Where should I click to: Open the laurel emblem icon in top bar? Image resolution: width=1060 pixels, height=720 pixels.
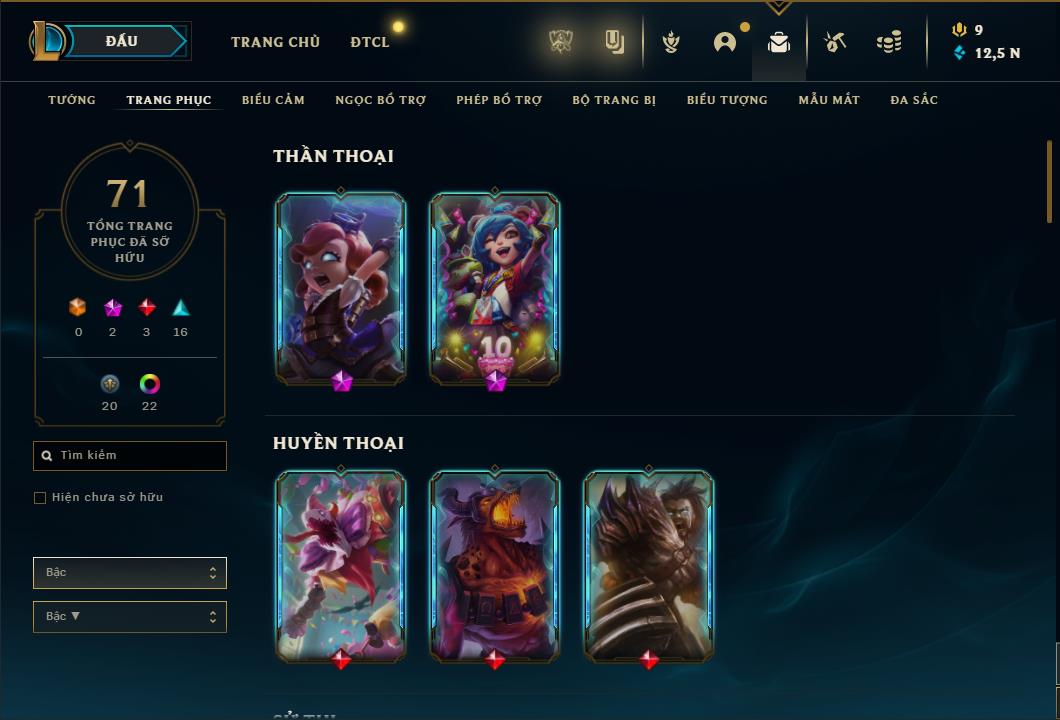pos(671,42)
